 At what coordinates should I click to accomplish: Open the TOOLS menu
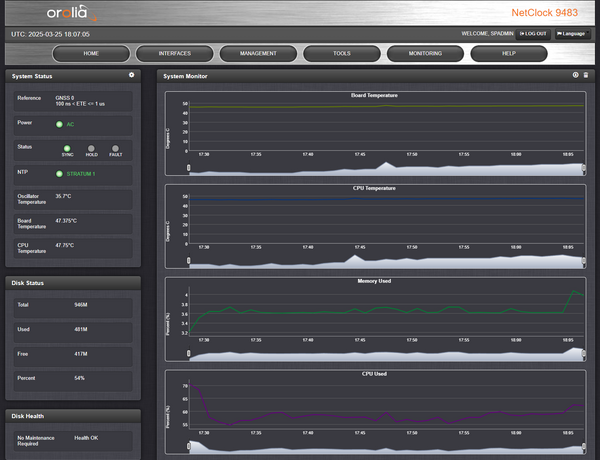(x=342, y=54)
